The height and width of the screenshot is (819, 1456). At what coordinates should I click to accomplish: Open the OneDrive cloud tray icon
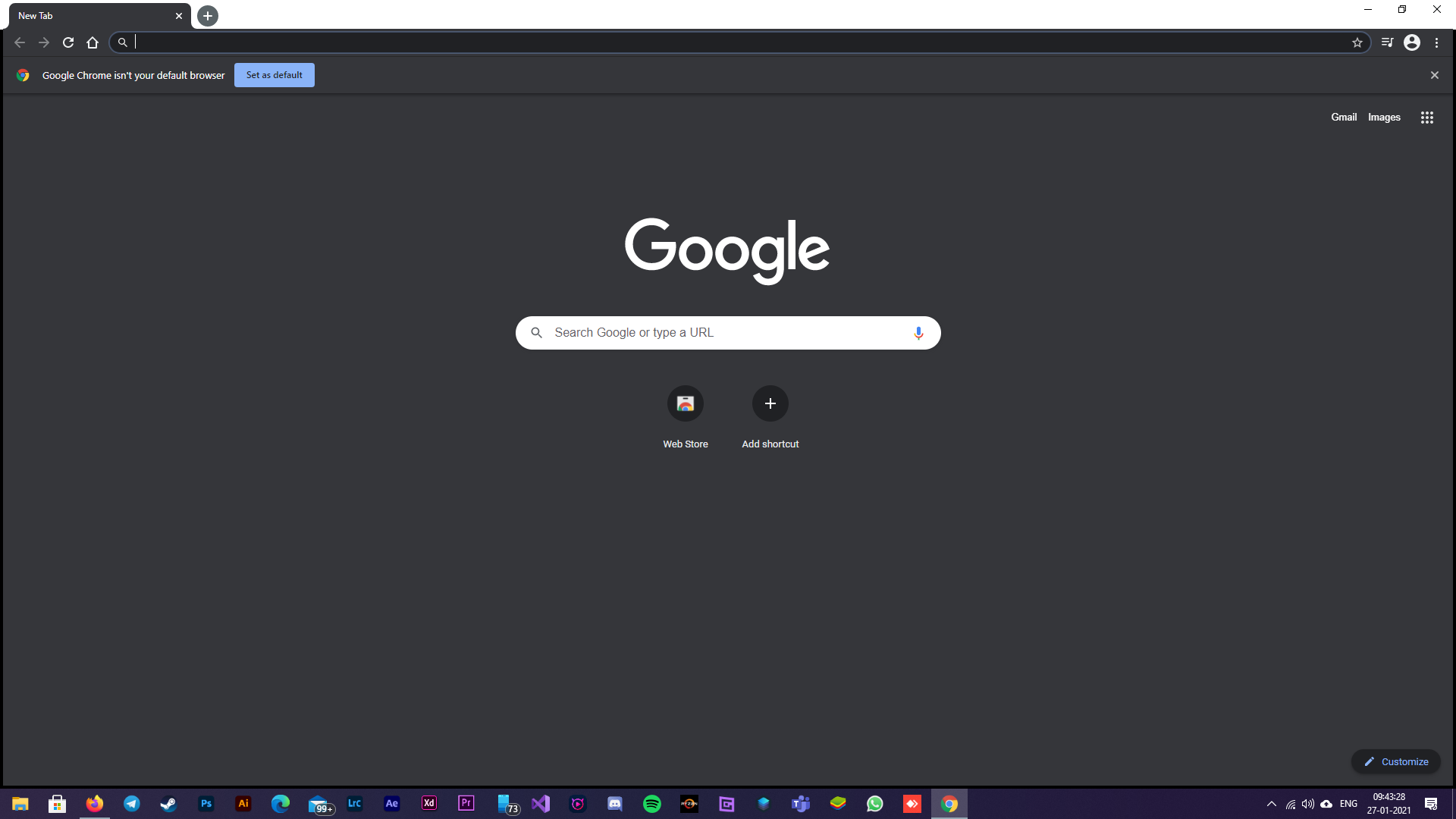(x=1326, y=804)
